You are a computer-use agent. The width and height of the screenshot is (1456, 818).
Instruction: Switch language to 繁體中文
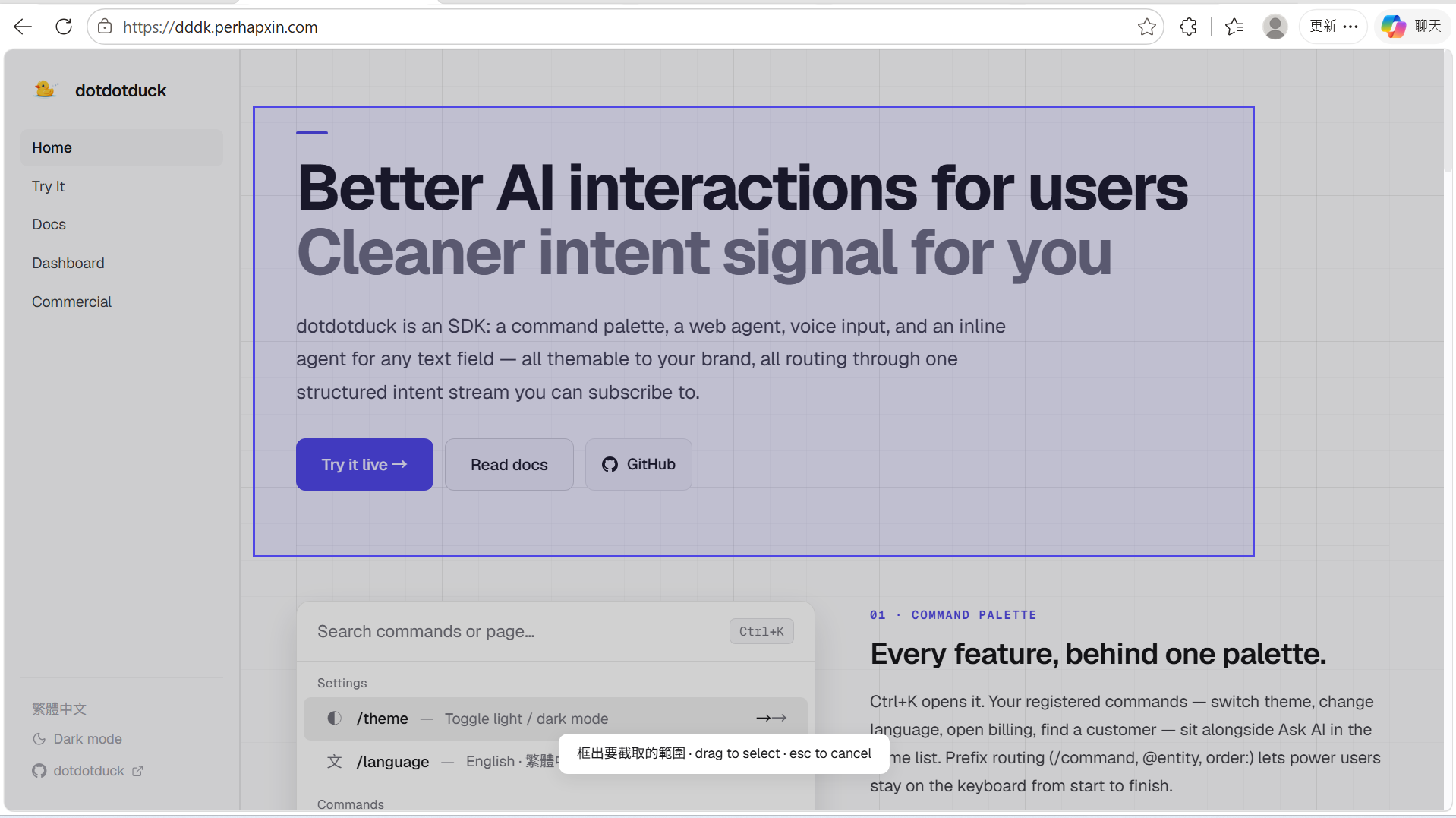point(59,709)
